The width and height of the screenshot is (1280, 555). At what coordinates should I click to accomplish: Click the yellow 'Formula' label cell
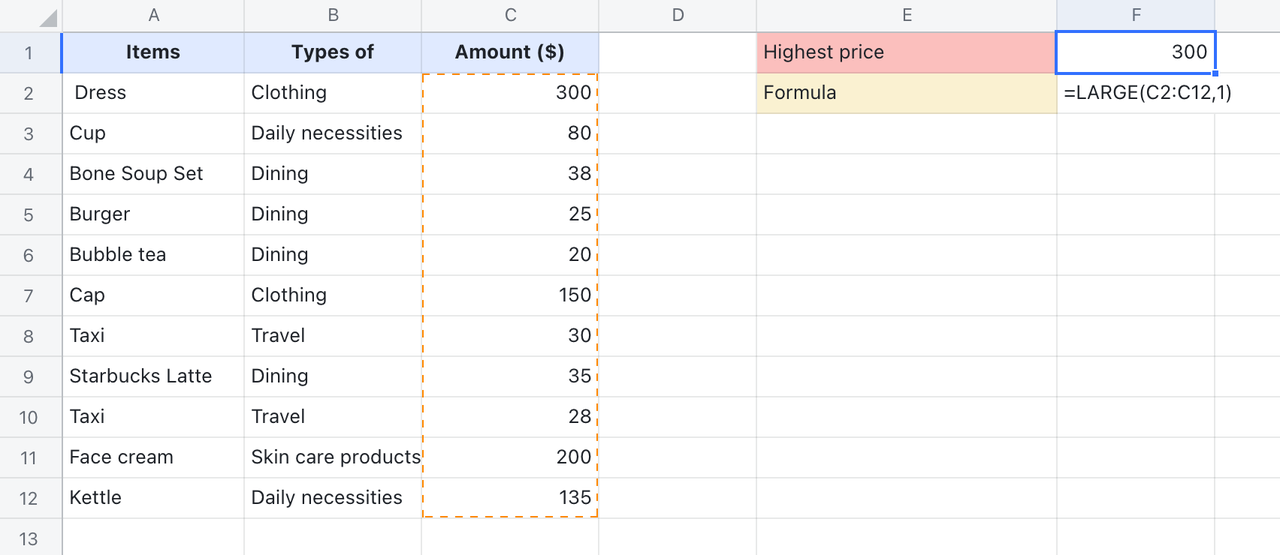pyautogui.click(x=906, y=93)
